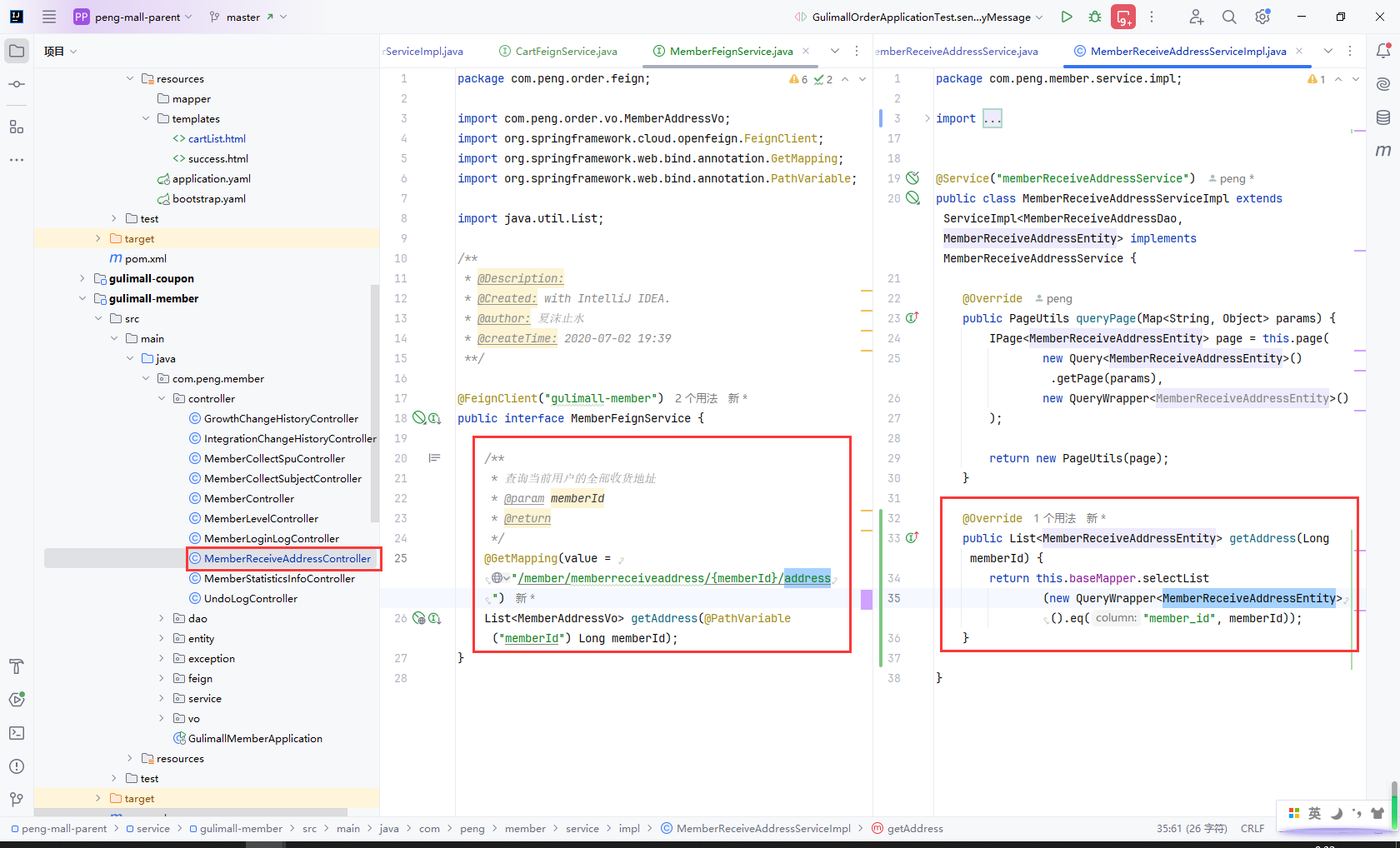
Task: Open the Problems tool window
Action: [x=17, y=766]
